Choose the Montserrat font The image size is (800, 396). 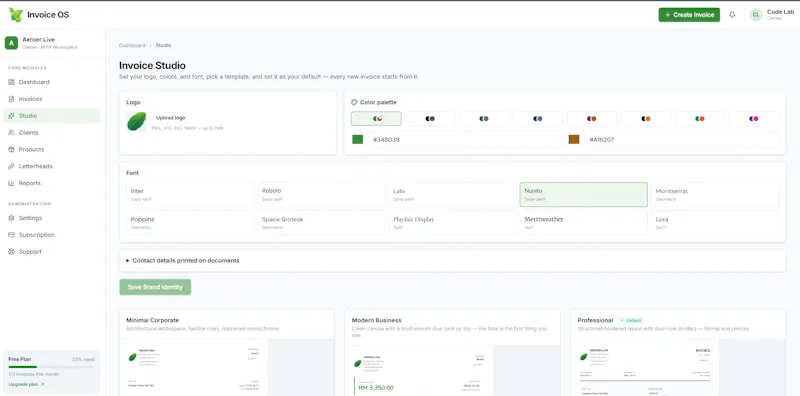(715, 194)
